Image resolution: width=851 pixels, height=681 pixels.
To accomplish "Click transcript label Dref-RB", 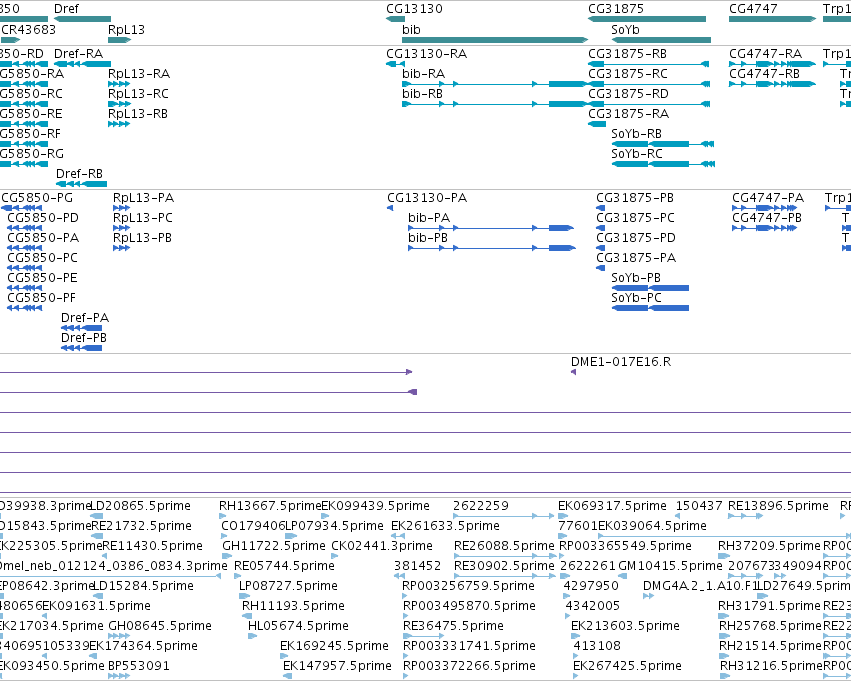I will pyautogui.click(x=79, y=174).
